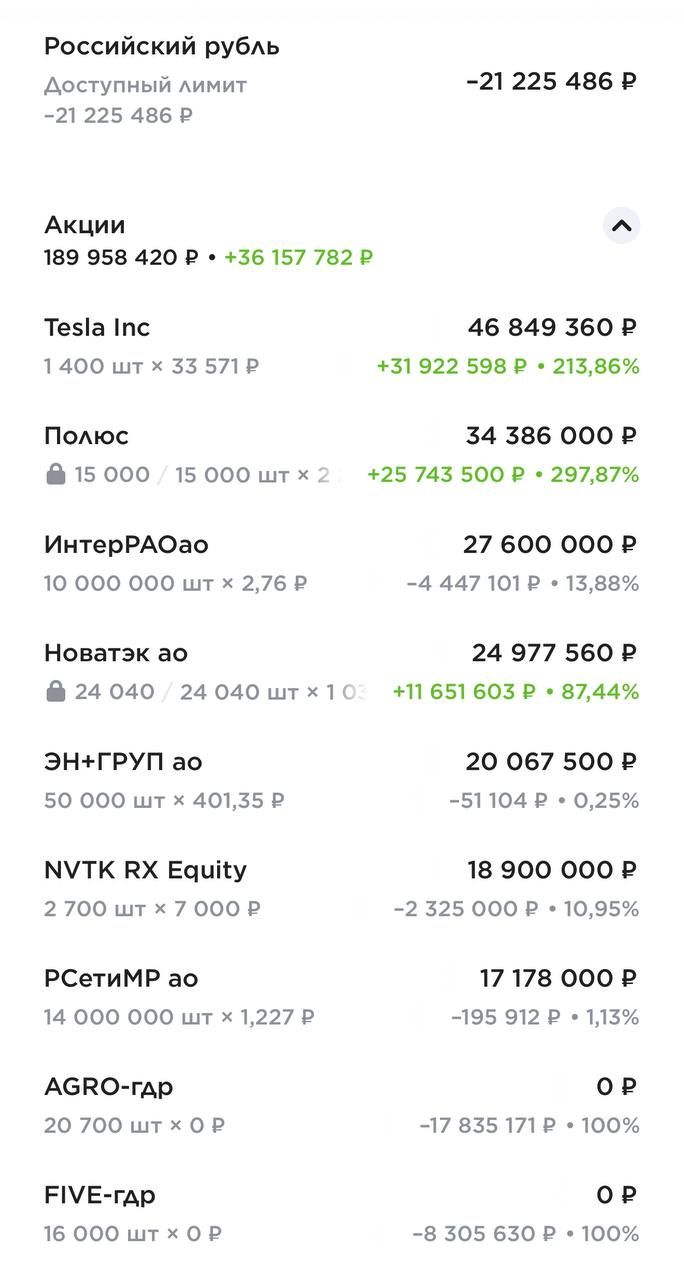684x1280 pixels.
Task: Tap Tesla profit +31 922 598 ₽ value
Action: 451,367
